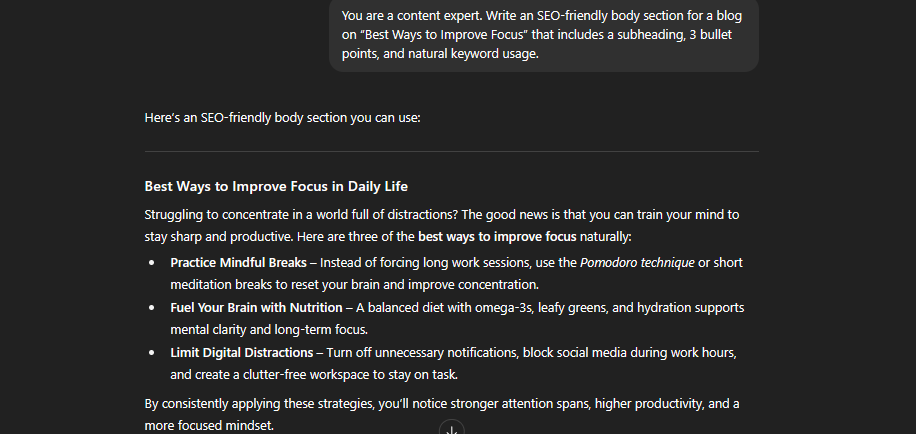The height and width of the screenshot is (434, 916).
Task: Click 'You are a content expert' in the prompt
Action: [411, 16]
